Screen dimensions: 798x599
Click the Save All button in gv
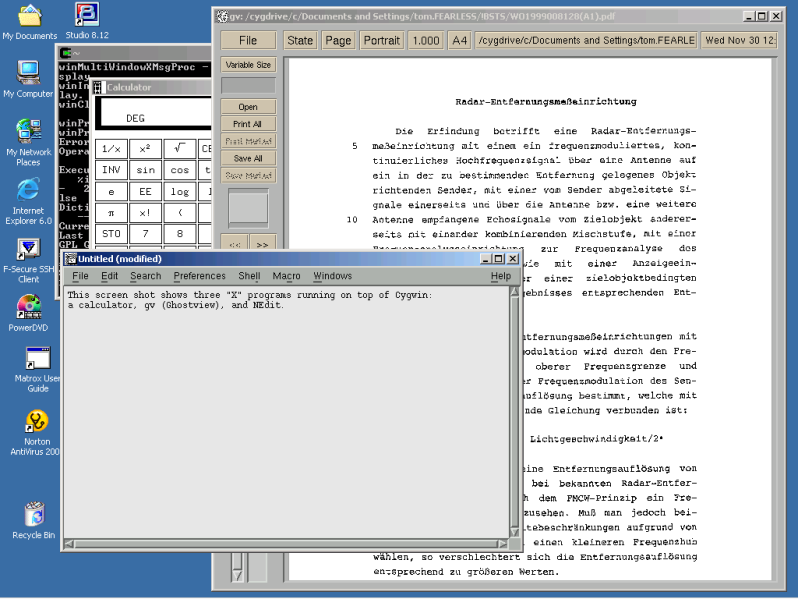[x=248, y=158]
